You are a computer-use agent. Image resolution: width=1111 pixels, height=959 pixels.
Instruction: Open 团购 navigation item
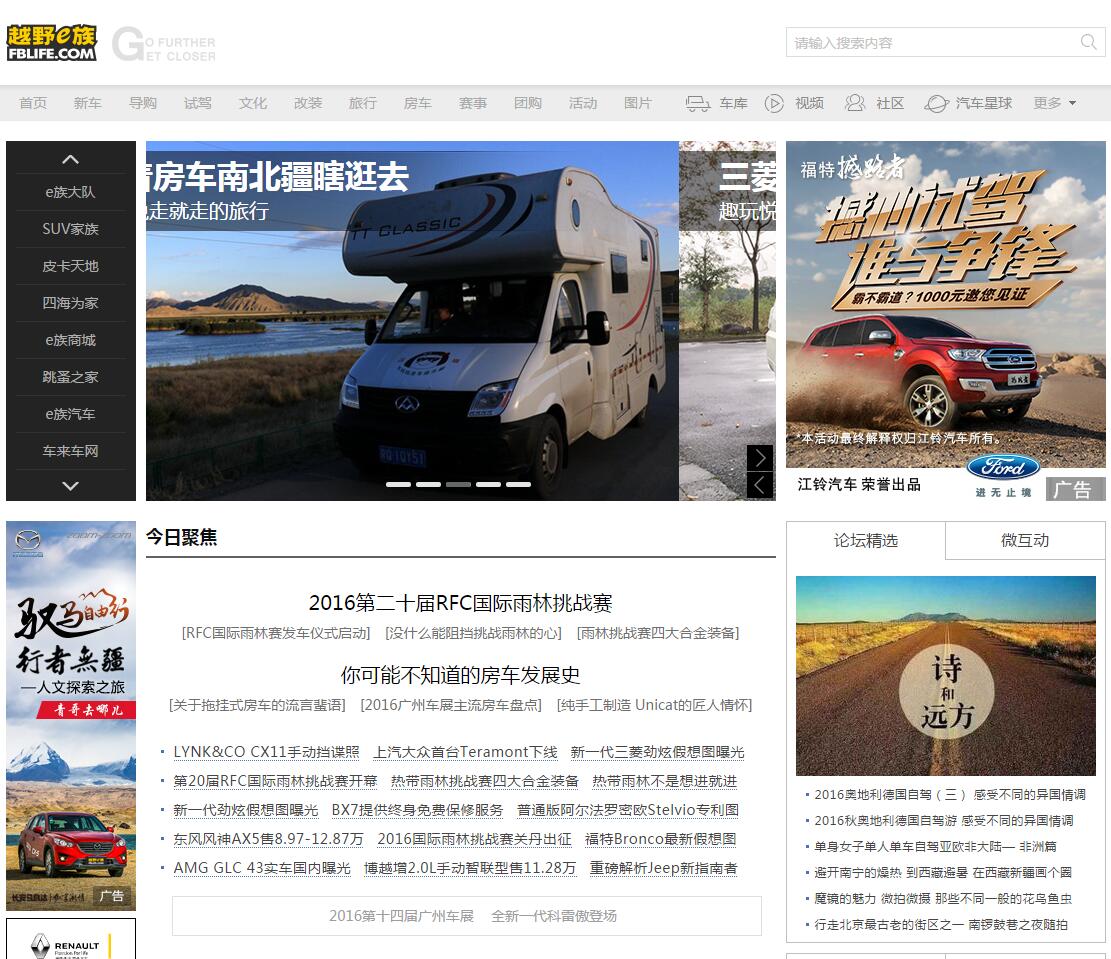point(528,103)
